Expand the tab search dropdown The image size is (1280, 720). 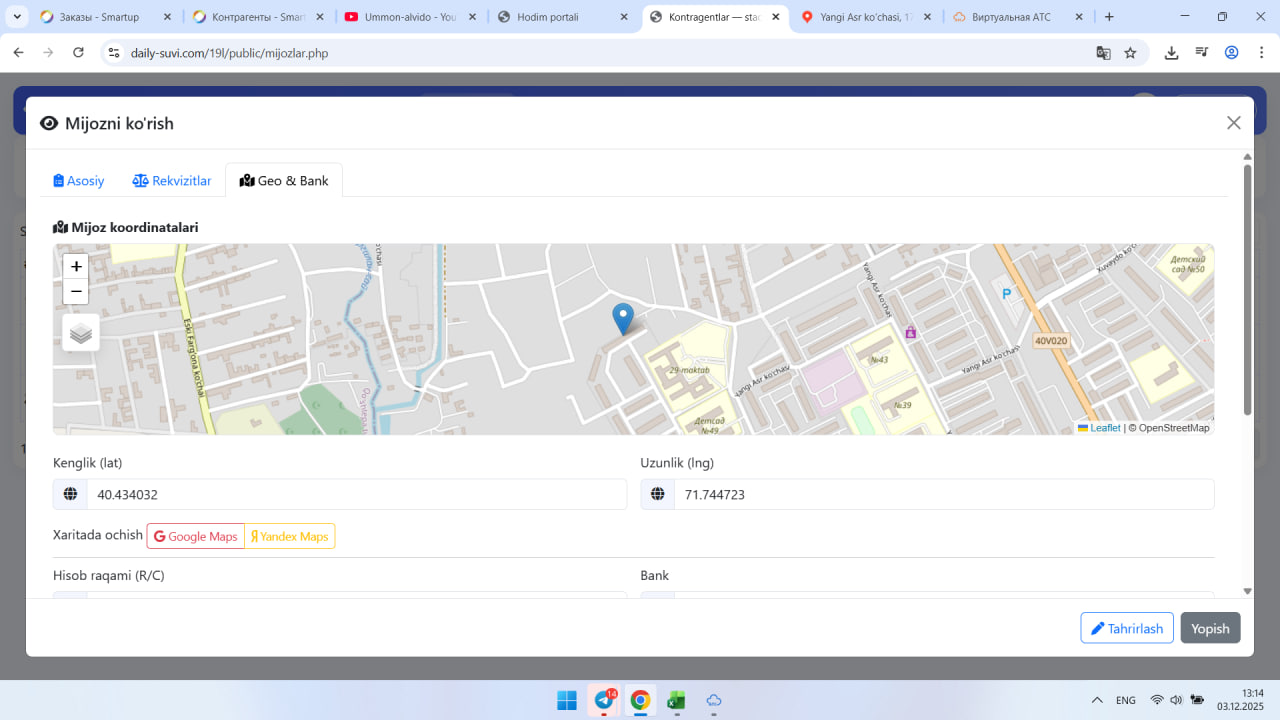[x=17, y=17]
